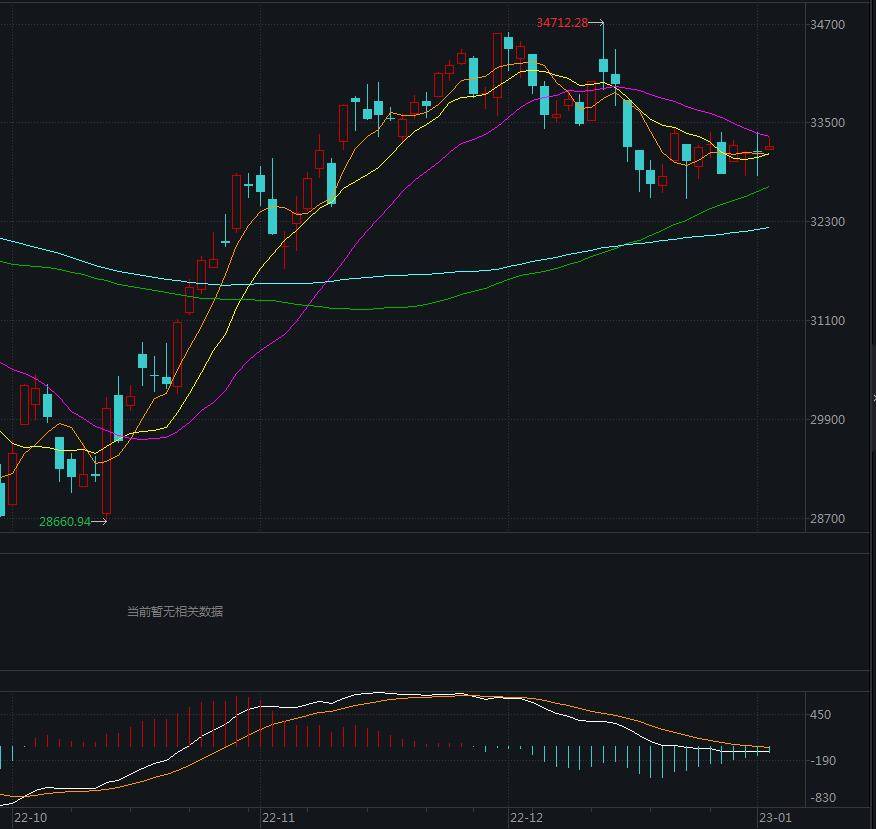
Task: Select the 23-01 date label on timeline
Action: click(775, 818)
